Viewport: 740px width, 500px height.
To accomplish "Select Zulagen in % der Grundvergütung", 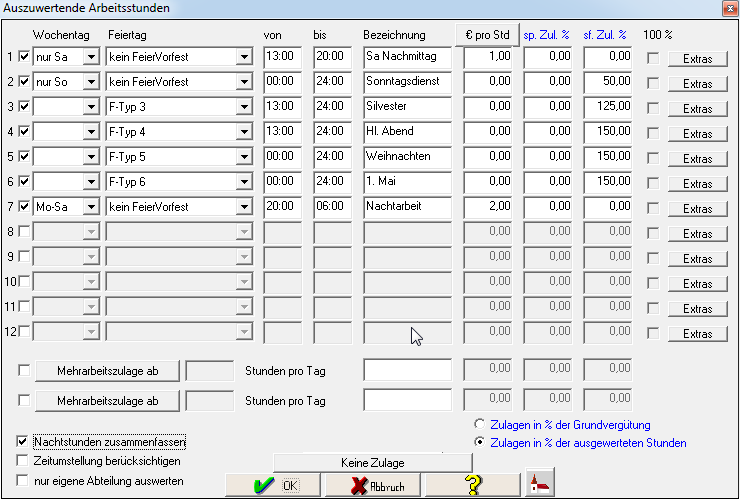I will click(481, 424).
